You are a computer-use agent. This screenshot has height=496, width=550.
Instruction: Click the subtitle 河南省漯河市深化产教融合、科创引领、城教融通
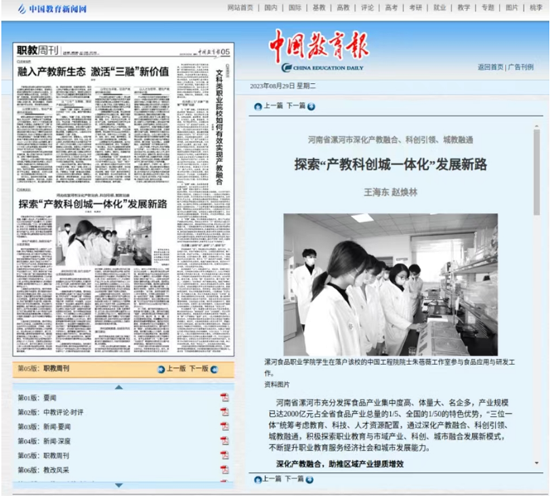pos(390,140)
